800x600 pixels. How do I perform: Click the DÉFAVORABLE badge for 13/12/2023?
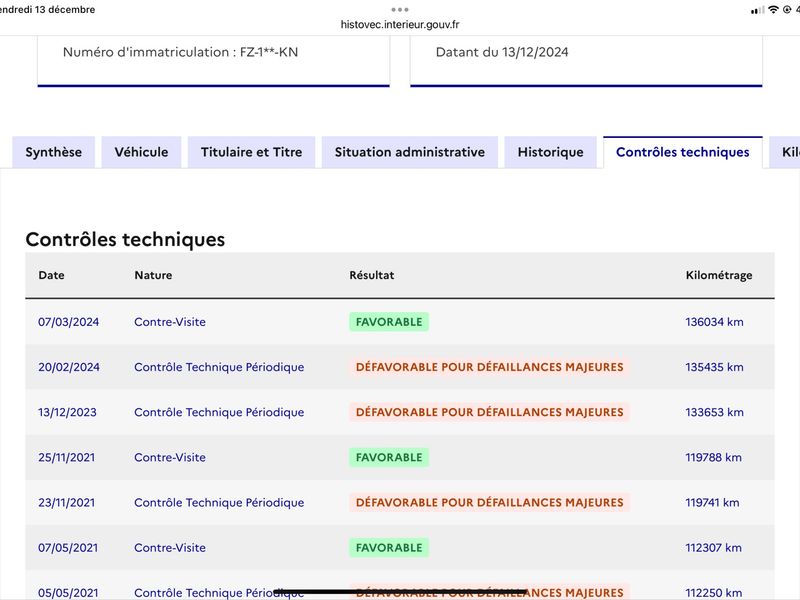pyautogui.click(x=489, y=412)
